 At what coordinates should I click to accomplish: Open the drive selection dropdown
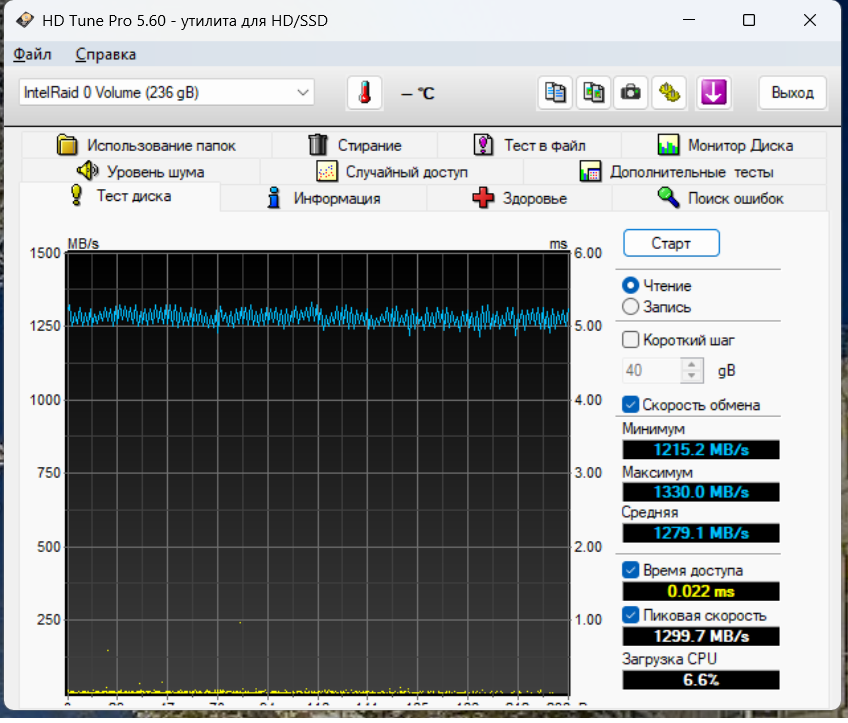click(167, 92)
